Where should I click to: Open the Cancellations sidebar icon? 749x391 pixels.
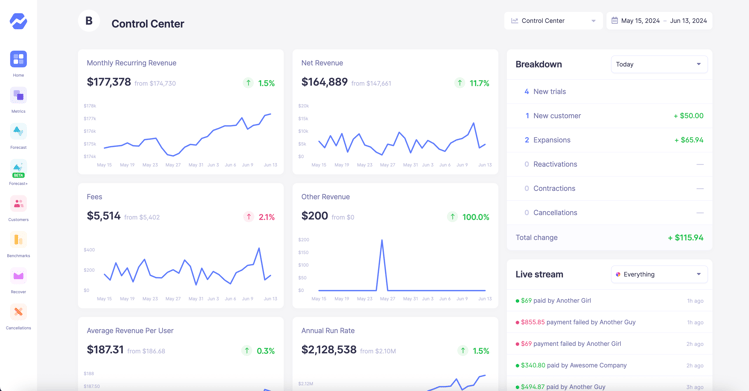(18, 312)
